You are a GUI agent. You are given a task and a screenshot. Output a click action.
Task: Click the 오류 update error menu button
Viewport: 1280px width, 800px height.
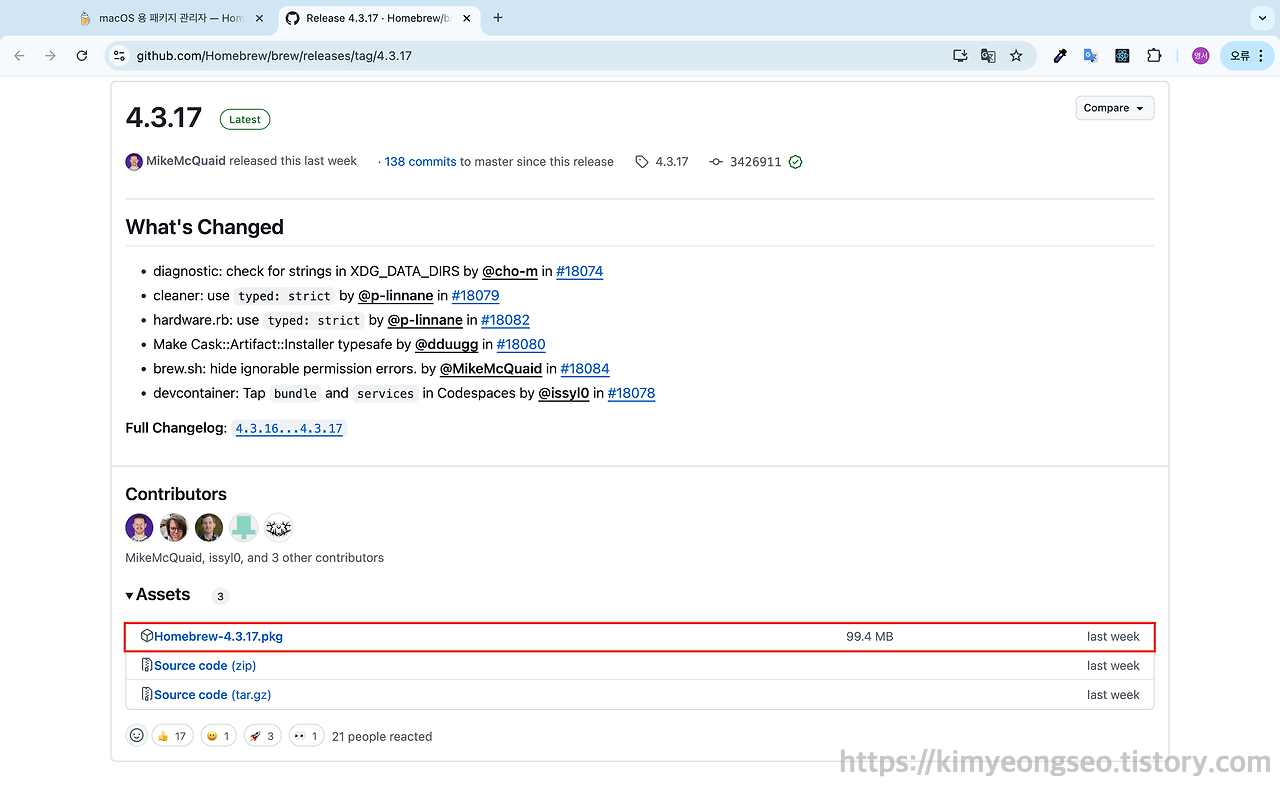[x=1246, y=56]
